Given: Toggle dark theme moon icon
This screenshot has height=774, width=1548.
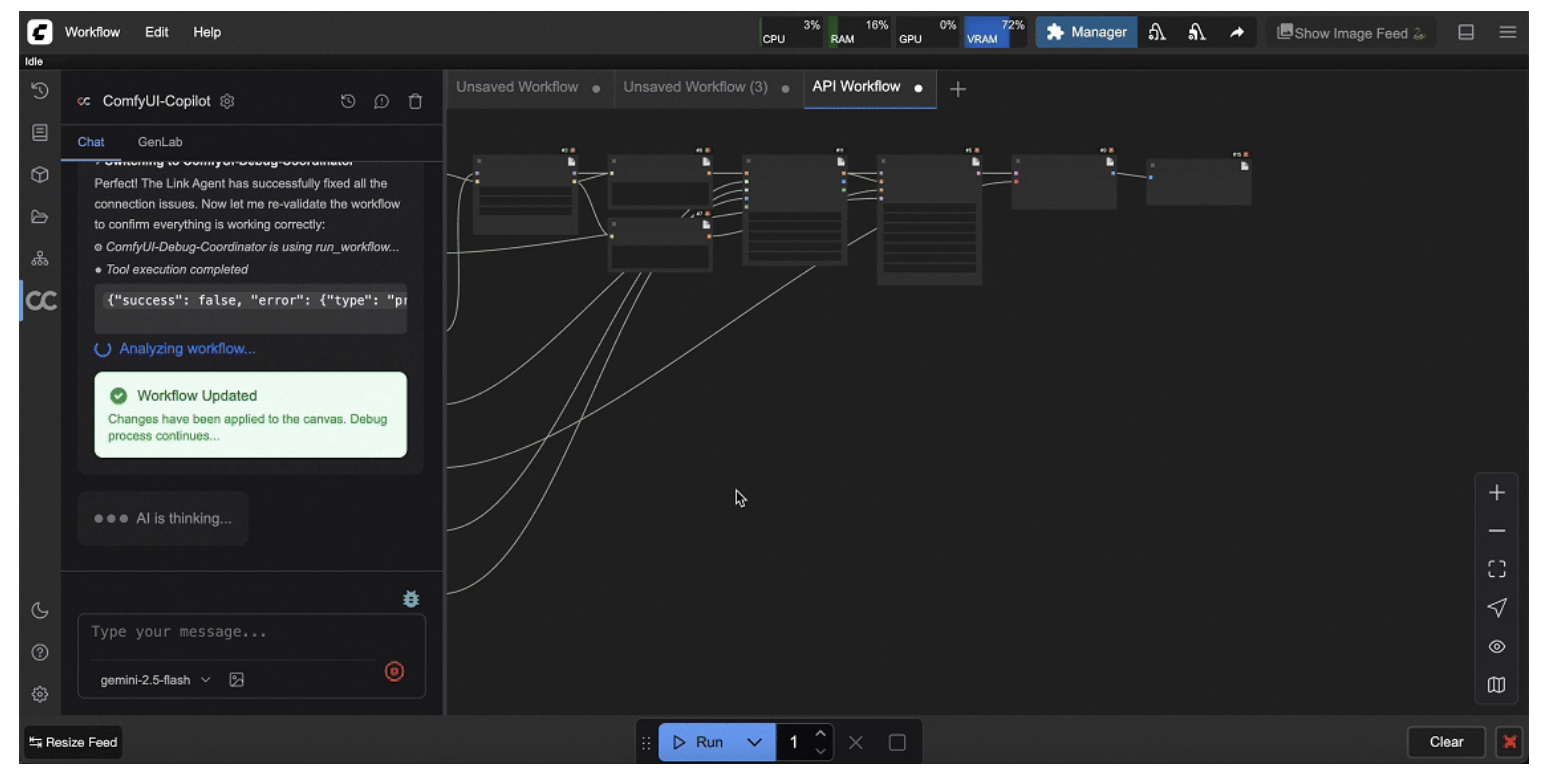Looking at the screenshot, I should coord(40,610).
